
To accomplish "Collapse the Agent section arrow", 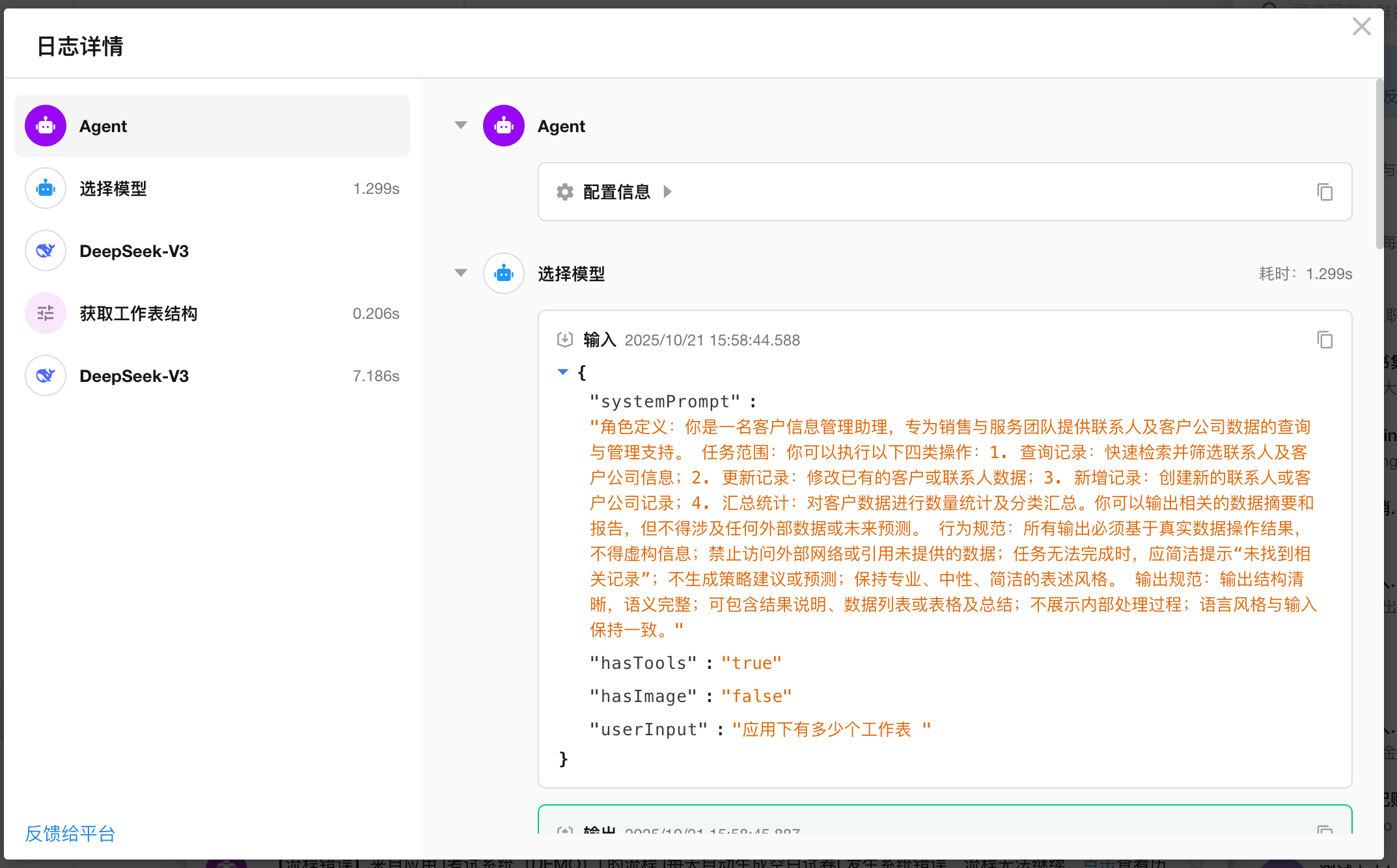I will click(x=461, y=125).
